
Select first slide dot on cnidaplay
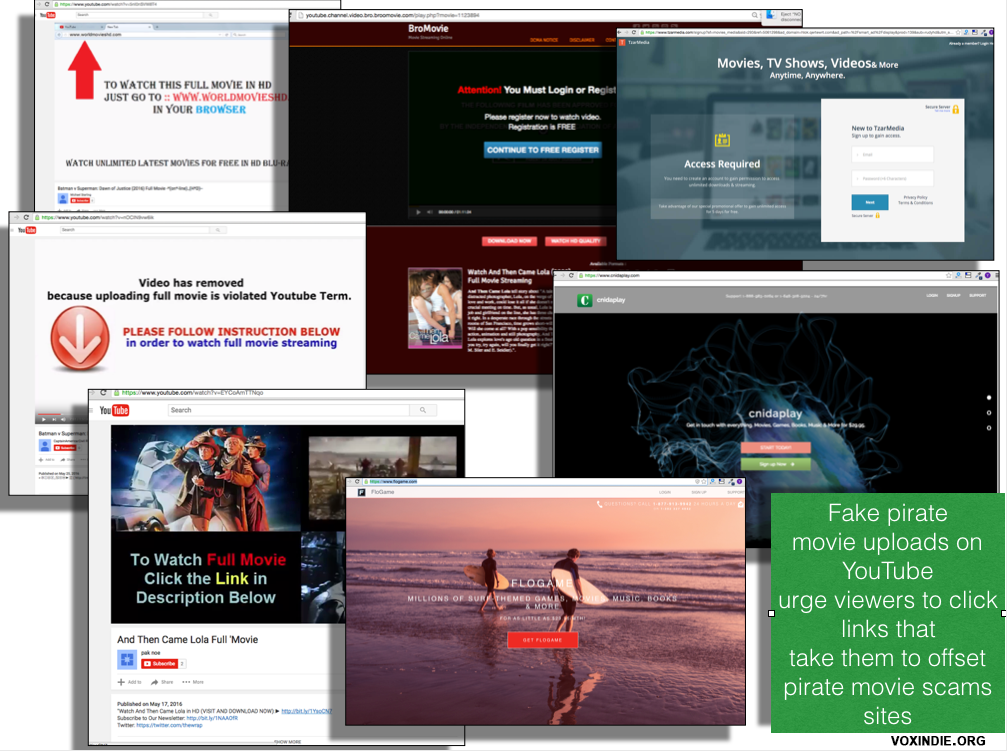pos(988,398)
